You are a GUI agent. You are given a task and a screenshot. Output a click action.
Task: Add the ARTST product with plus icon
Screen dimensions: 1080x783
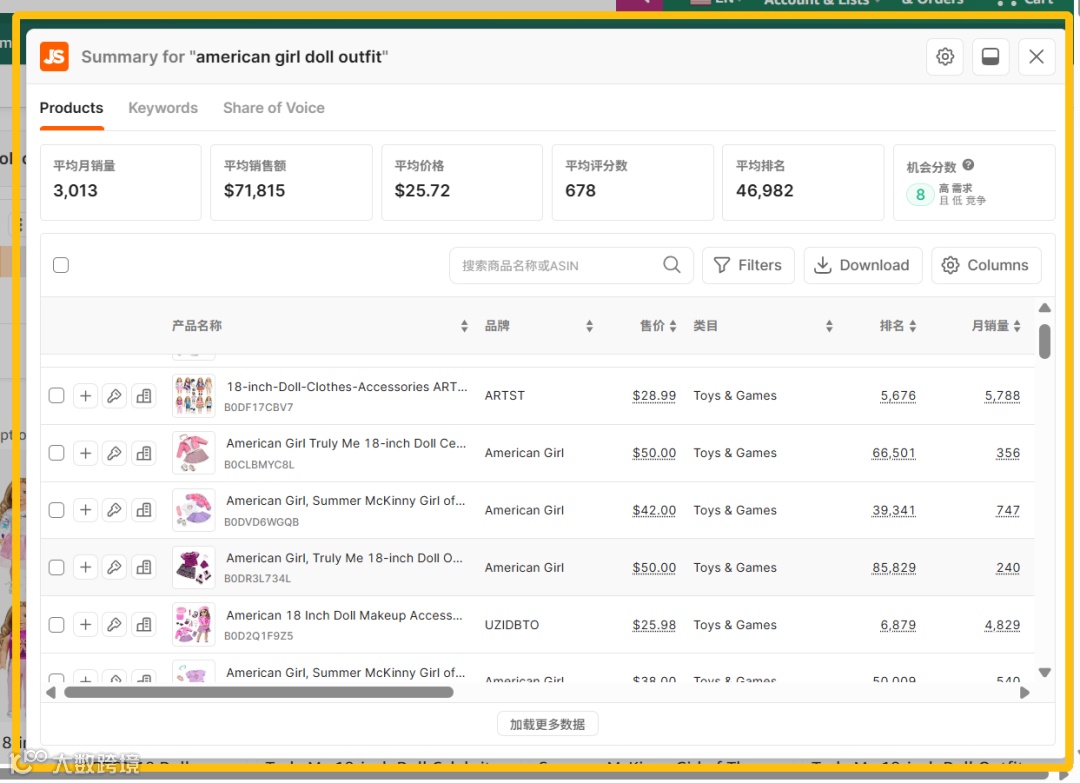(85, 396)
